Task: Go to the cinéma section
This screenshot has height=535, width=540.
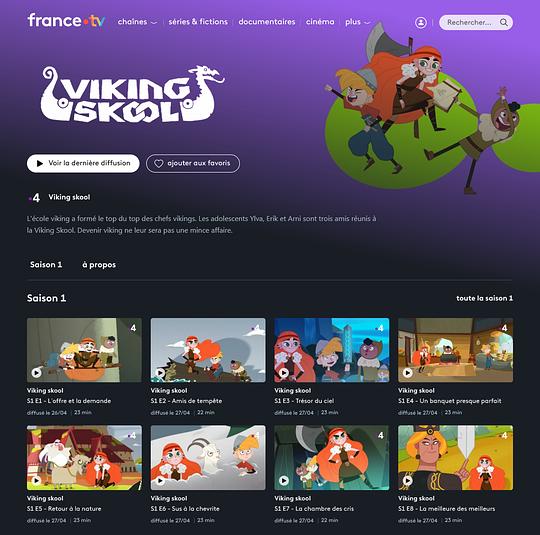Action: point(320,22)
